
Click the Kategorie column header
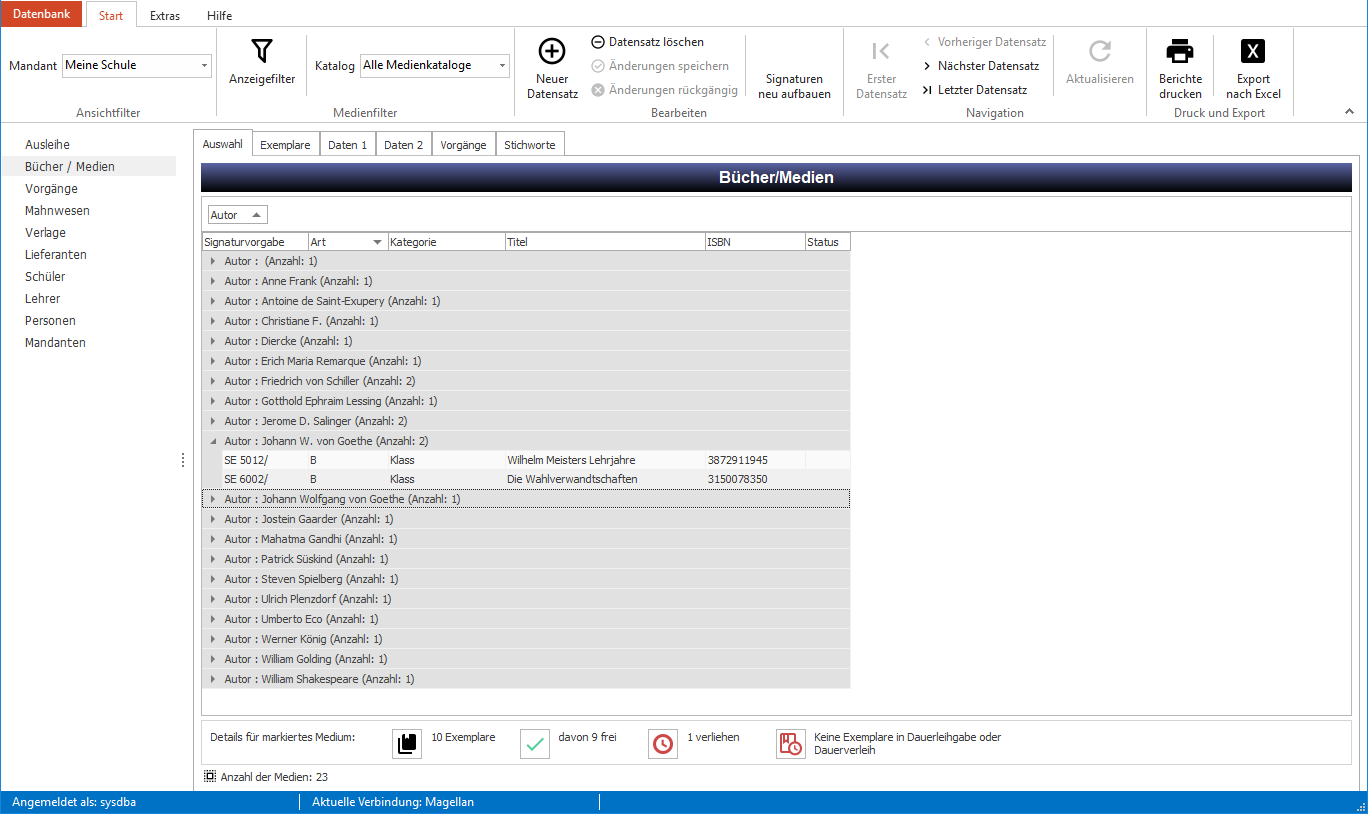click(x=446, y=242)
